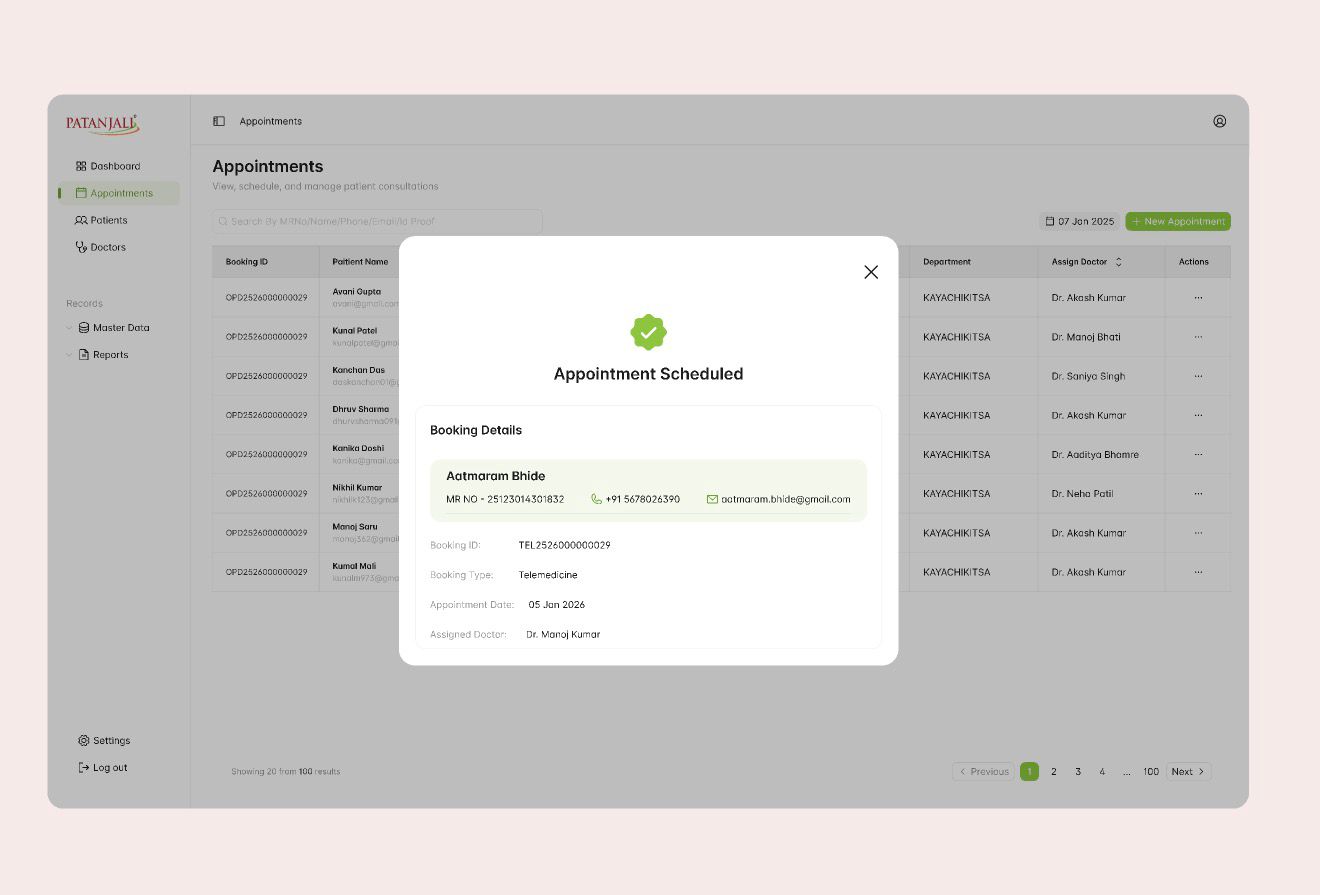
Task: Click booking ID TEL2526000000029
Action: coord(564,546)
